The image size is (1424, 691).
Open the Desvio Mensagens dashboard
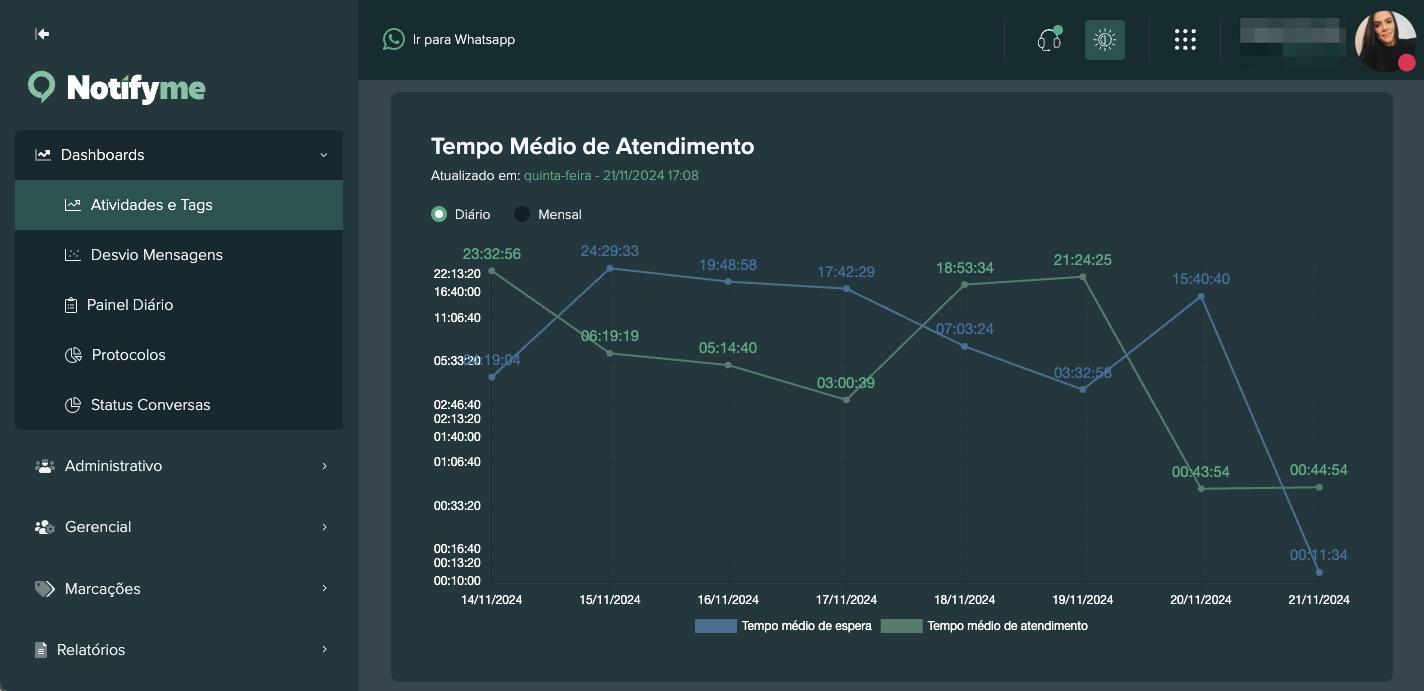point(156,255)
